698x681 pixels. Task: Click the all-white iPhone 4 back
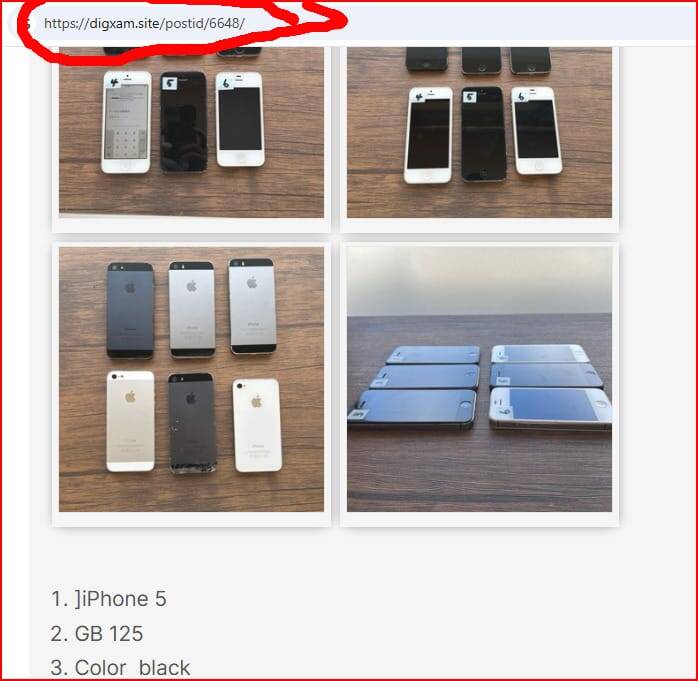pyautogui.click(x=257, y=425)
